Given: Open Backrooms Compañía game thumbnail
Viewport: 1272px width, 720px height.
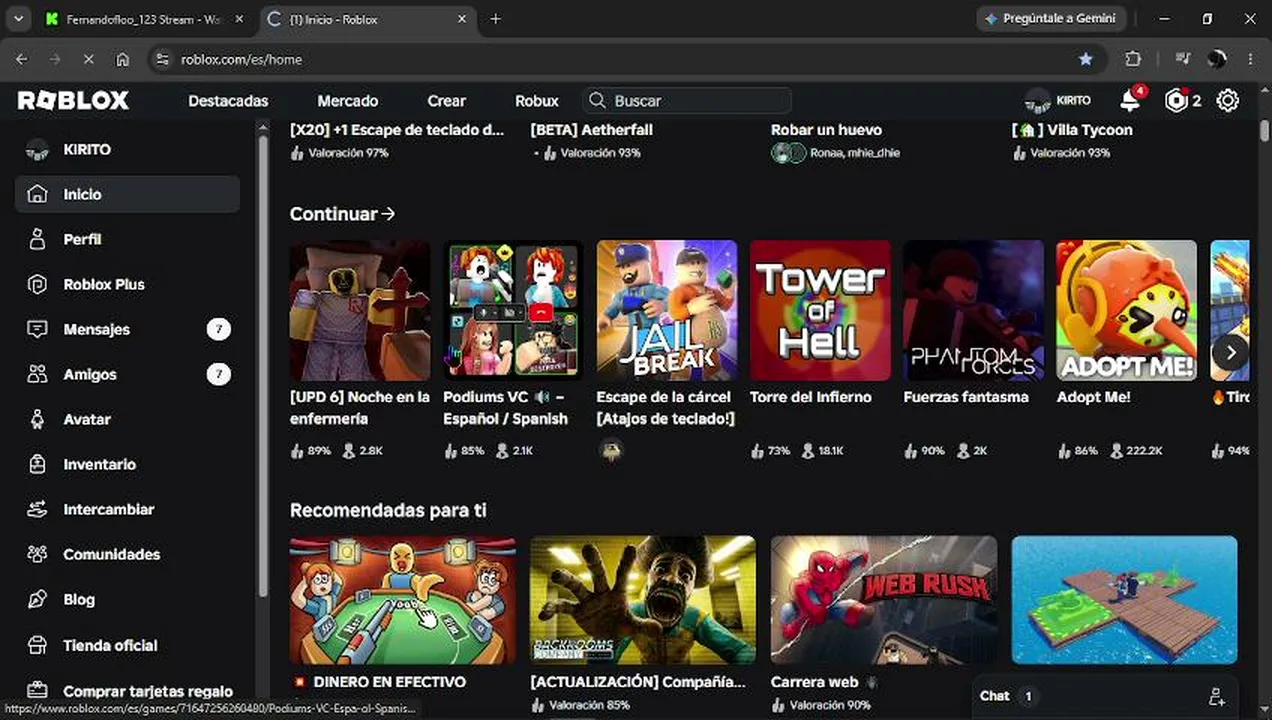Looking at the screenshot, I should [643, 600].
